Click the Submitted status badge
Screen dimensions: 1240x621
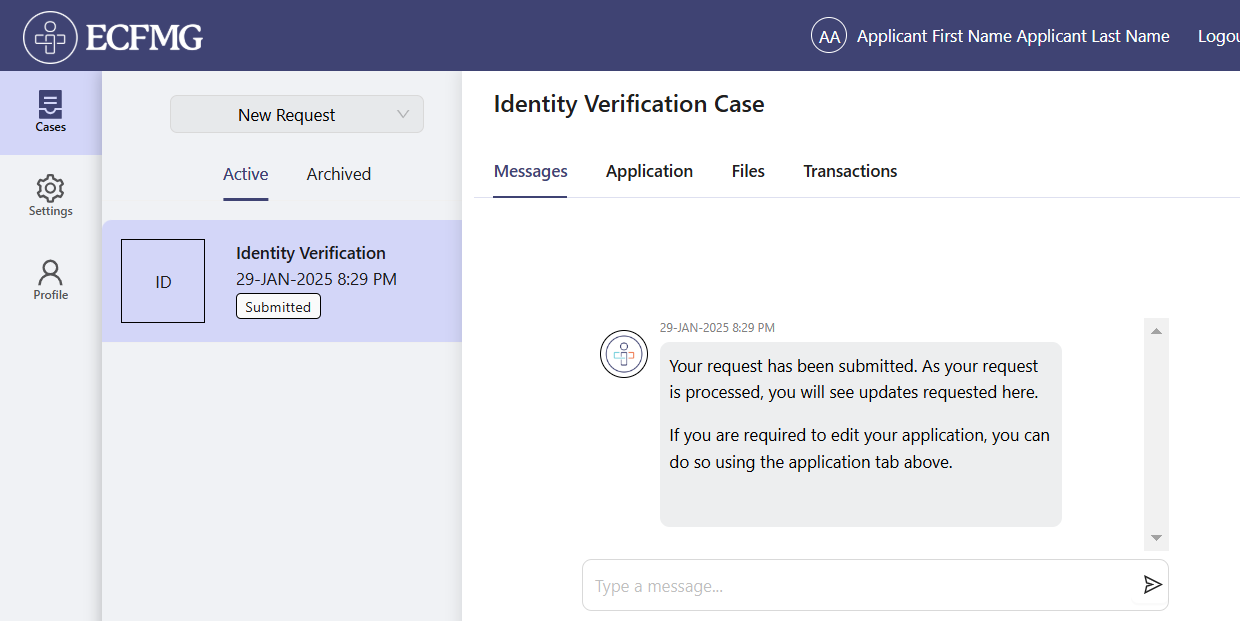(278, 306)
